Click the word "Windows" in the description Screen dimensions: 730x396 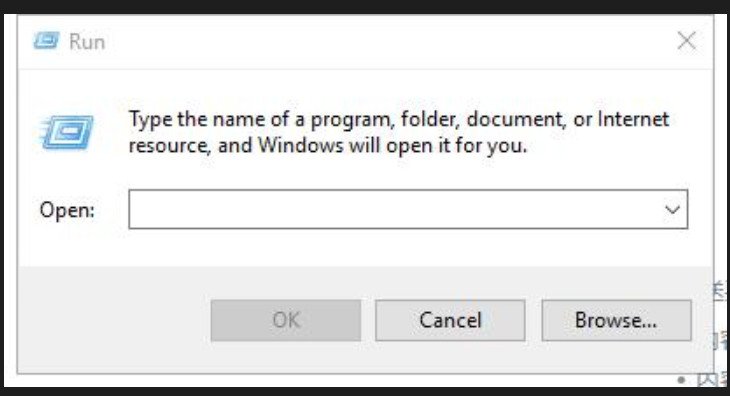point(300,145)
